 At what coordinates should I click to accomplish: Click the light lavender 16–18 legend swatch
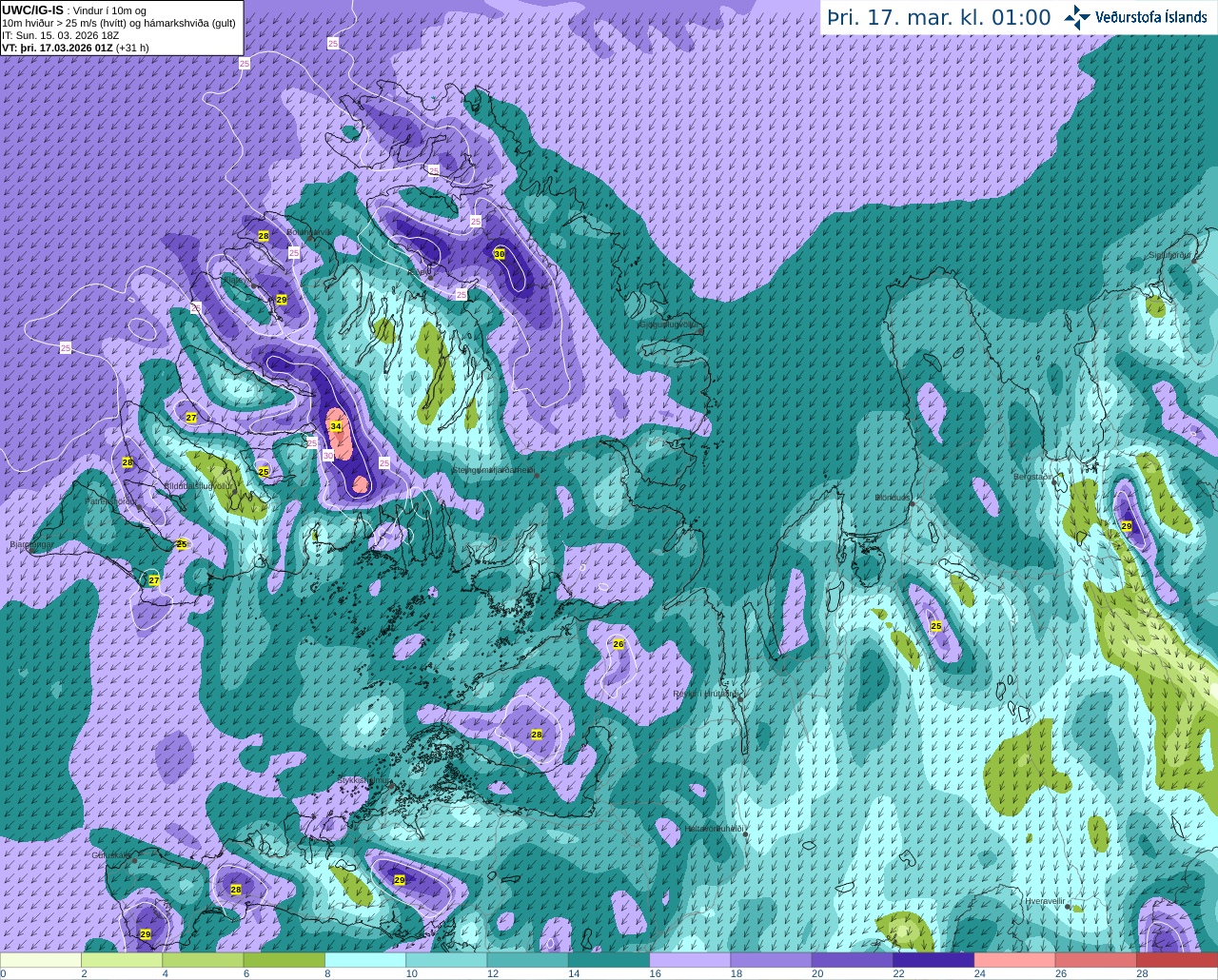tap(690, 960)
